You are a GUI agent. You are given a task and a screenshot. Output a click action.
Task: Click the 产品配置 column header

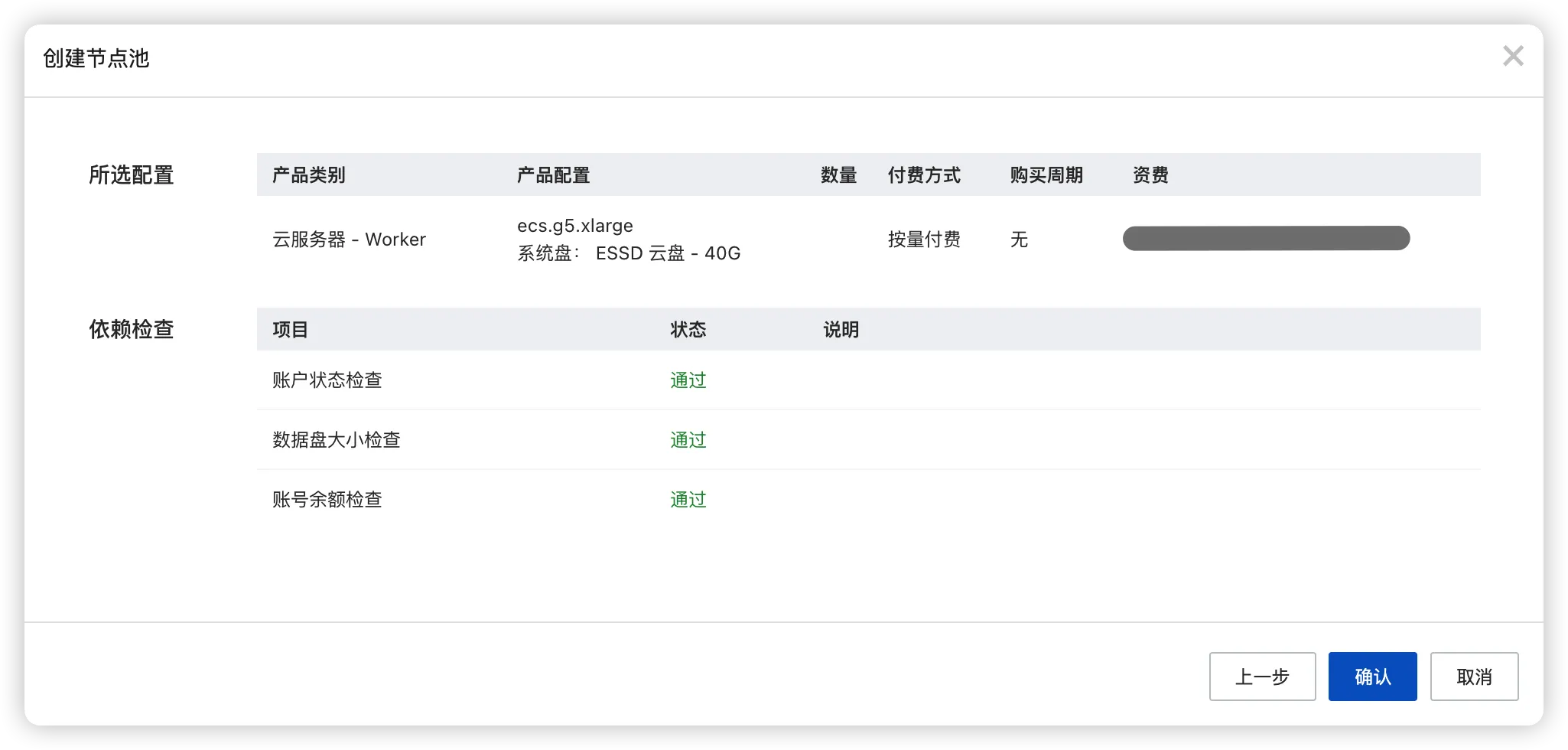553,175
